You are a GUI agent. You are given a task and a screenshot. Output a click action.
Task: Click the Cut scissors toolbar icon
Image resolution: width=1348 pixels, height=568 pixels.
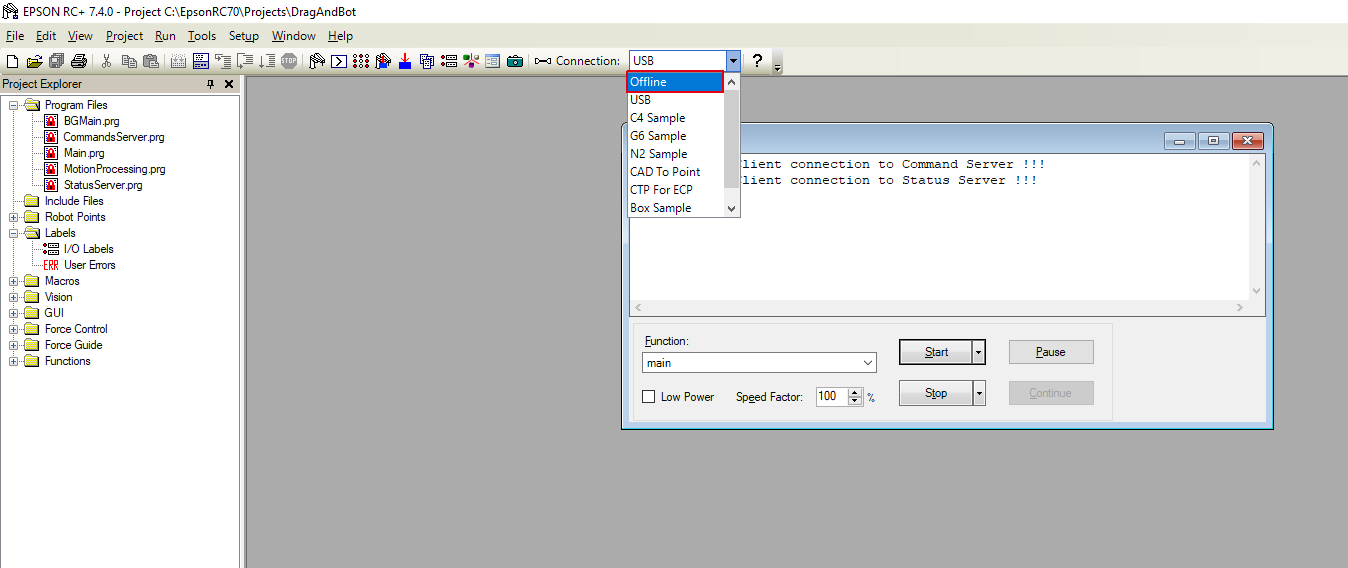[x=106, y=61]
